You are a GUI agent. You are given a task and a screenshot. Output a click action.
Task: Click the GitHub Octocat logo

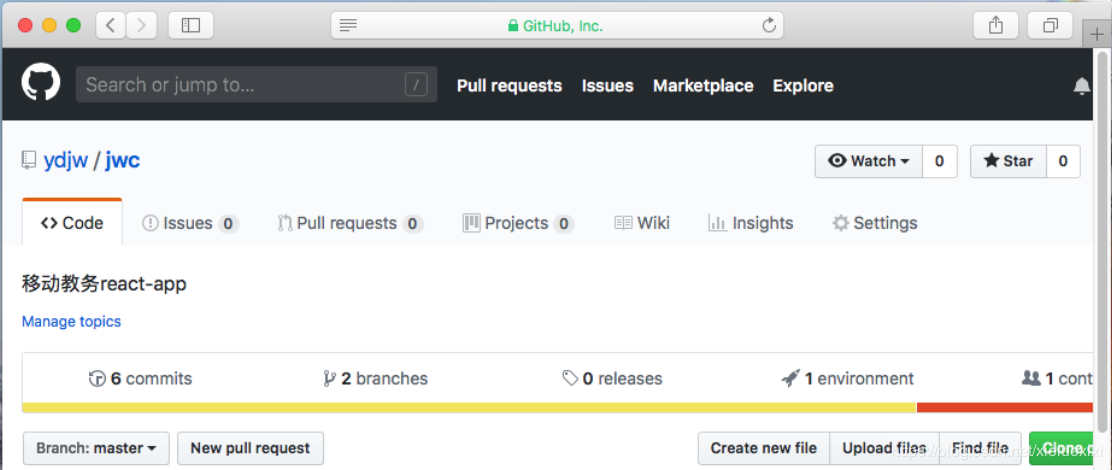coord(41,84)
